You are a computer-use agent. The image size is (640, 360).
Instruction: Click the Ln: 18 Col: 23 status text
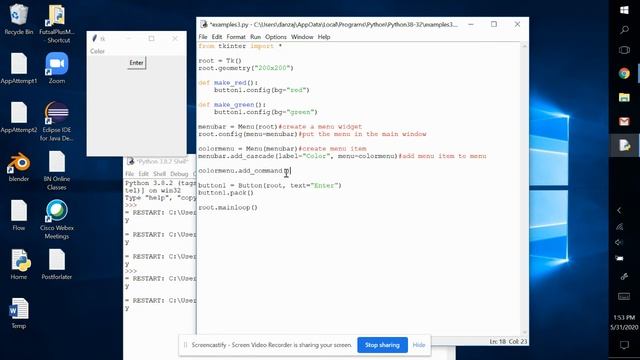508,341
